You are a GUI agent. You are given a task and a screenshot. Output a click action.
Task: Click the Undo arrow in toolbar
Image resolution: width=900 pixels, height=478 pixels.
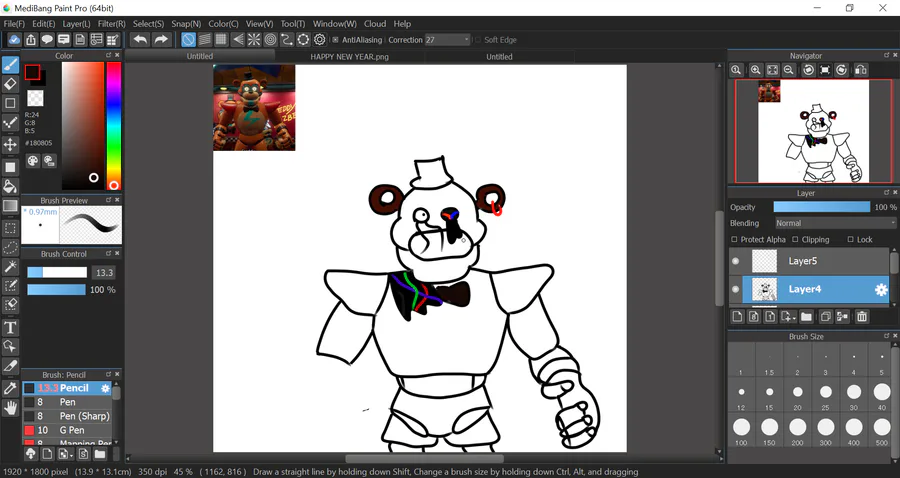pos(139,40)
